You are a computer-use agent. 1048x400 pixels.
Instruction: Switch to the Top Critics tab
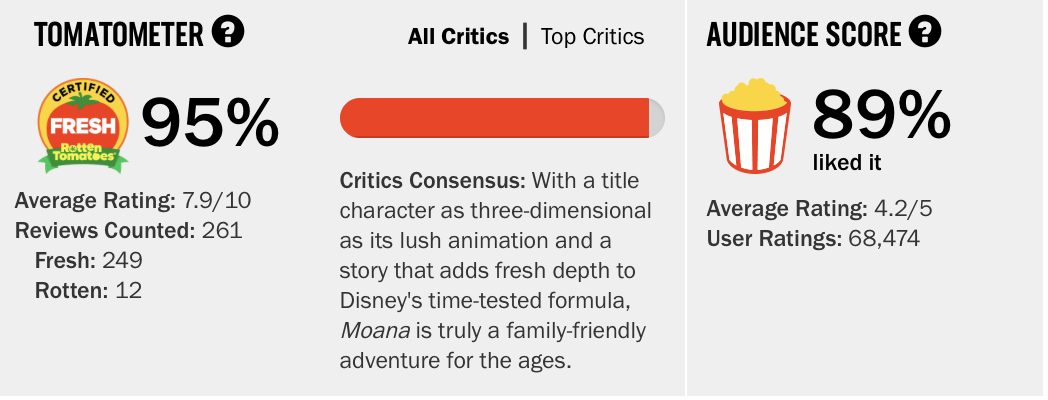tap(592, 36)
